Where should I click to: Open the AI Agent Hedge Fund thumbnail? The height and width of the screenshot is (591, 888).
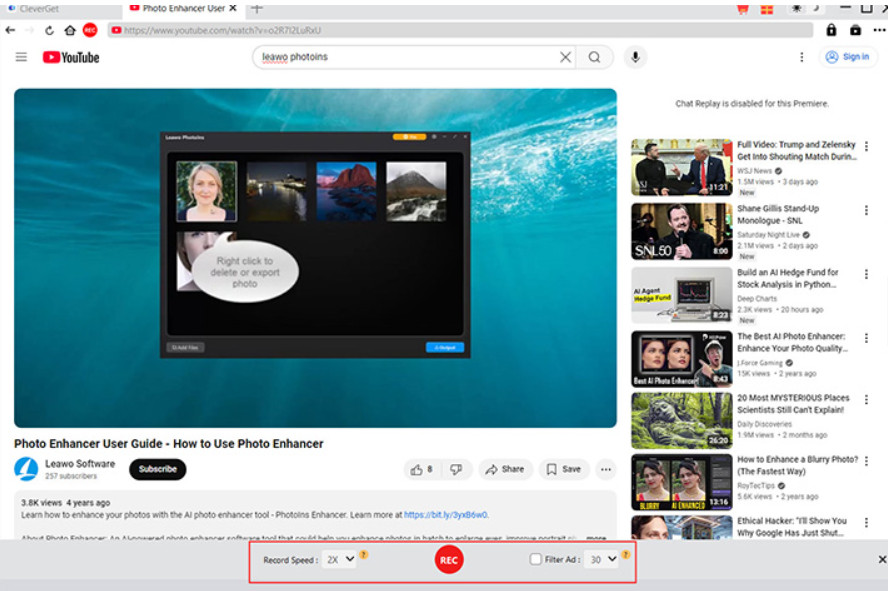click(x=682, y=296)
